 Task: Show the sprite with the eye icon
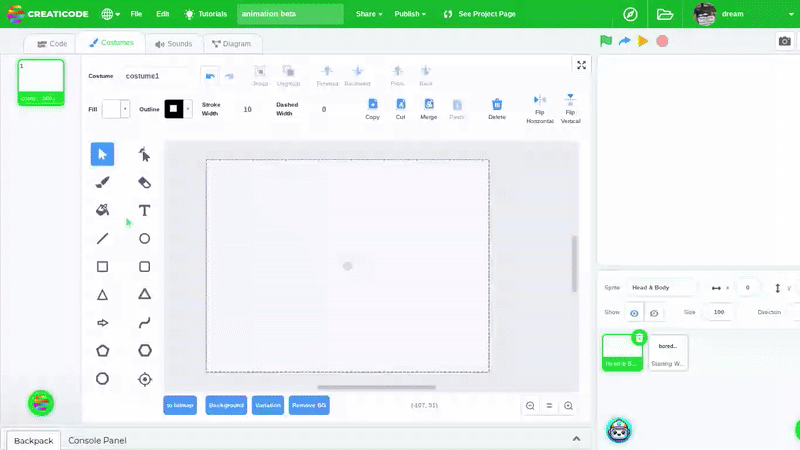pyautogui.click(x=635, y=313)
